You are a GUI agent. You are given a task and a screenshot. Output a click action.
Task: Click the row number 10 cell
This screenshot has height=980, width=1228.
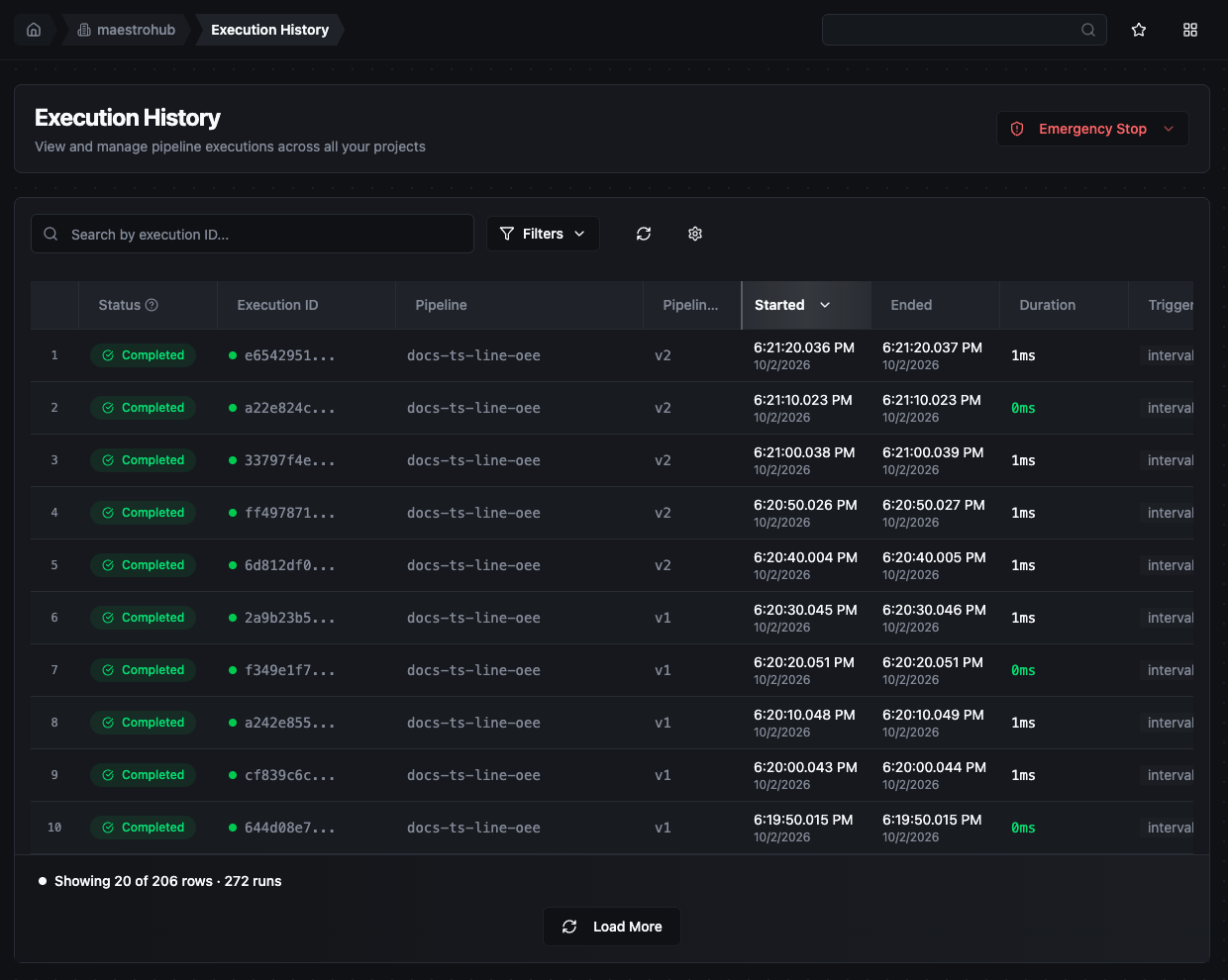click(x=54, y=828)
